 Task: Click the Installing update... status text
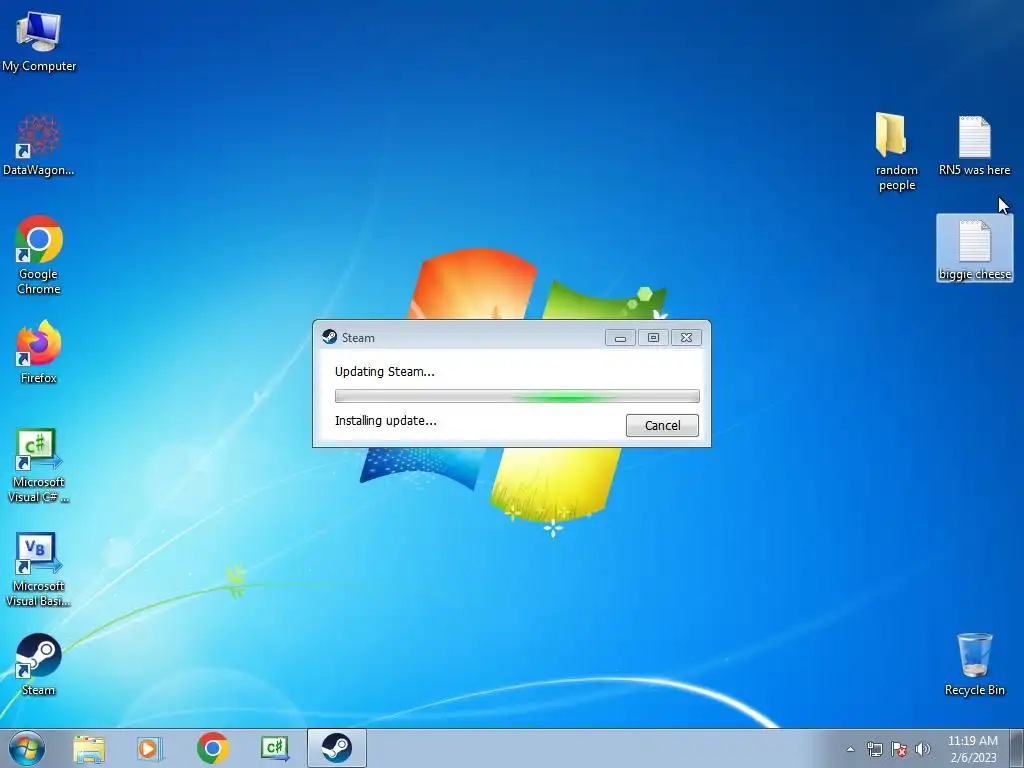pyautogui.click(x=385, y=421)
